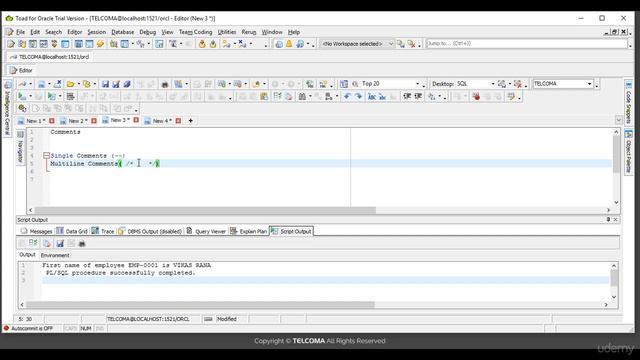The image size is (640, 360).
Task: Click the editor vertical scrollbar down arrow
Action: 616,202
